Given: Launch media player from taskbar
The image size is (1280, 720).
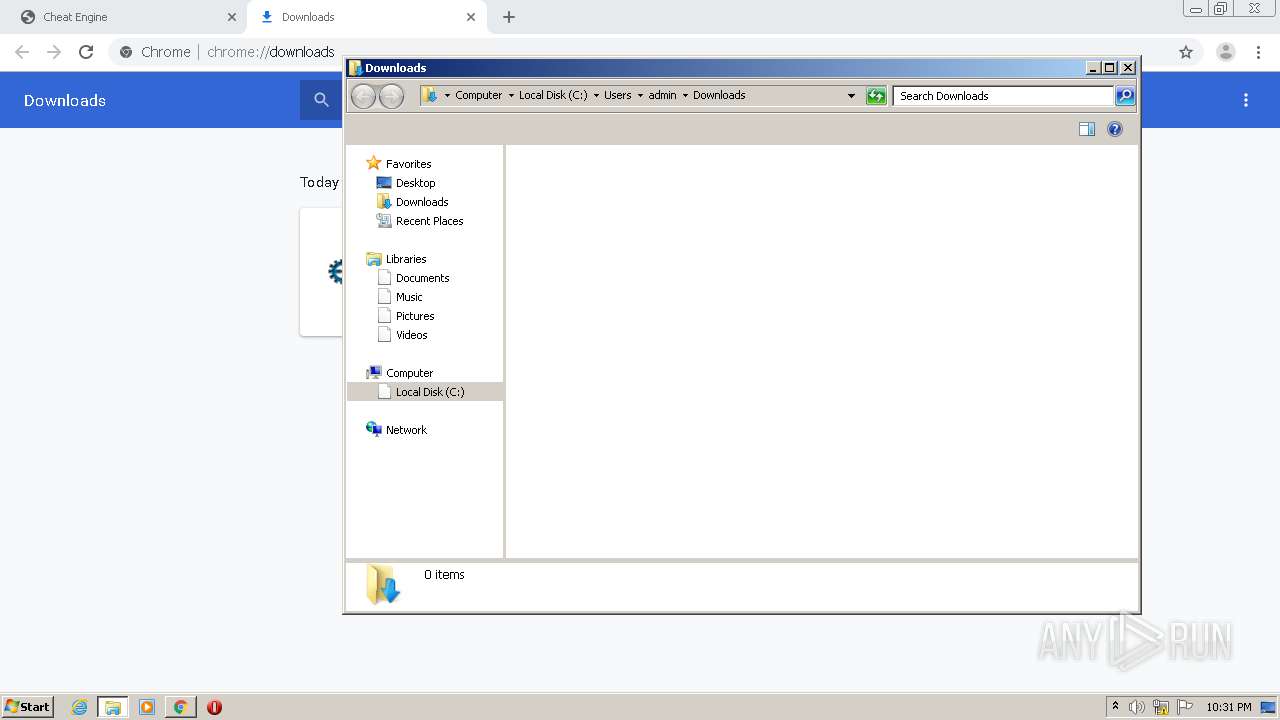Looking at the screenshot, I should click(x=147, y=707).
